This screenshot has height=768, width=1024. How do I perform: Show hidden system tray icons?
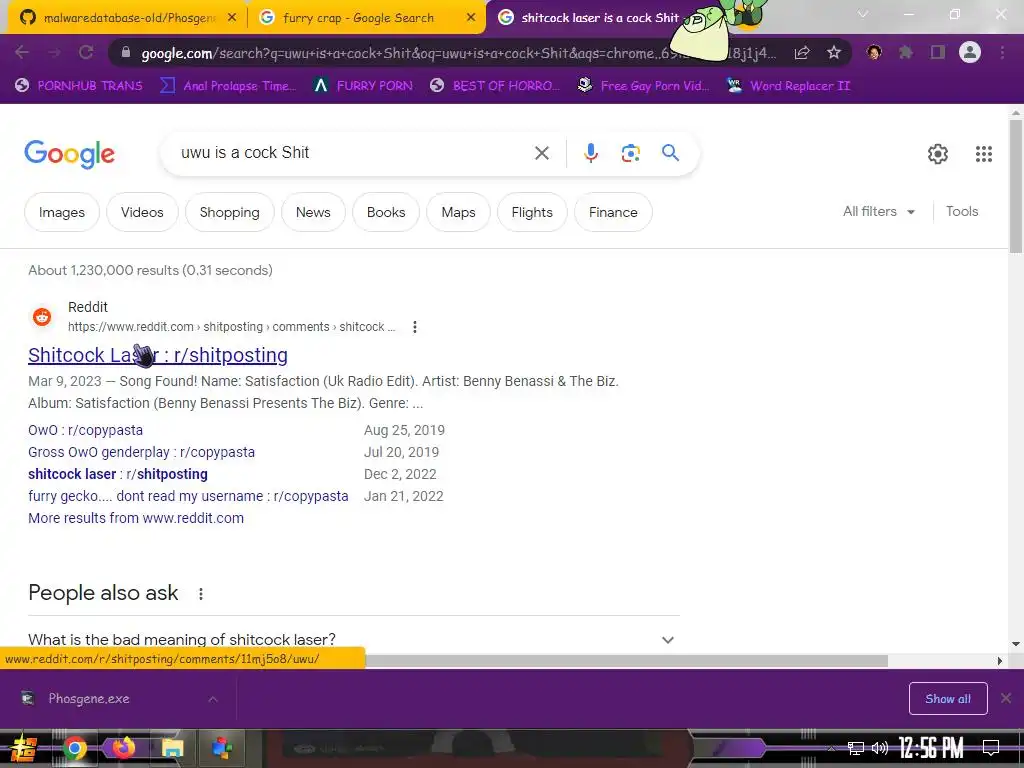point(831,748)
